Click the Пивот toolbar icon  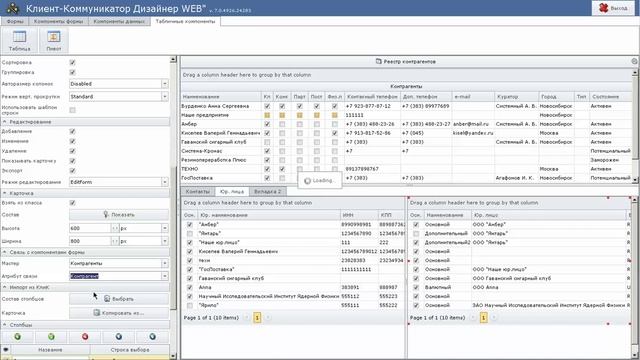tap(53, 40)
